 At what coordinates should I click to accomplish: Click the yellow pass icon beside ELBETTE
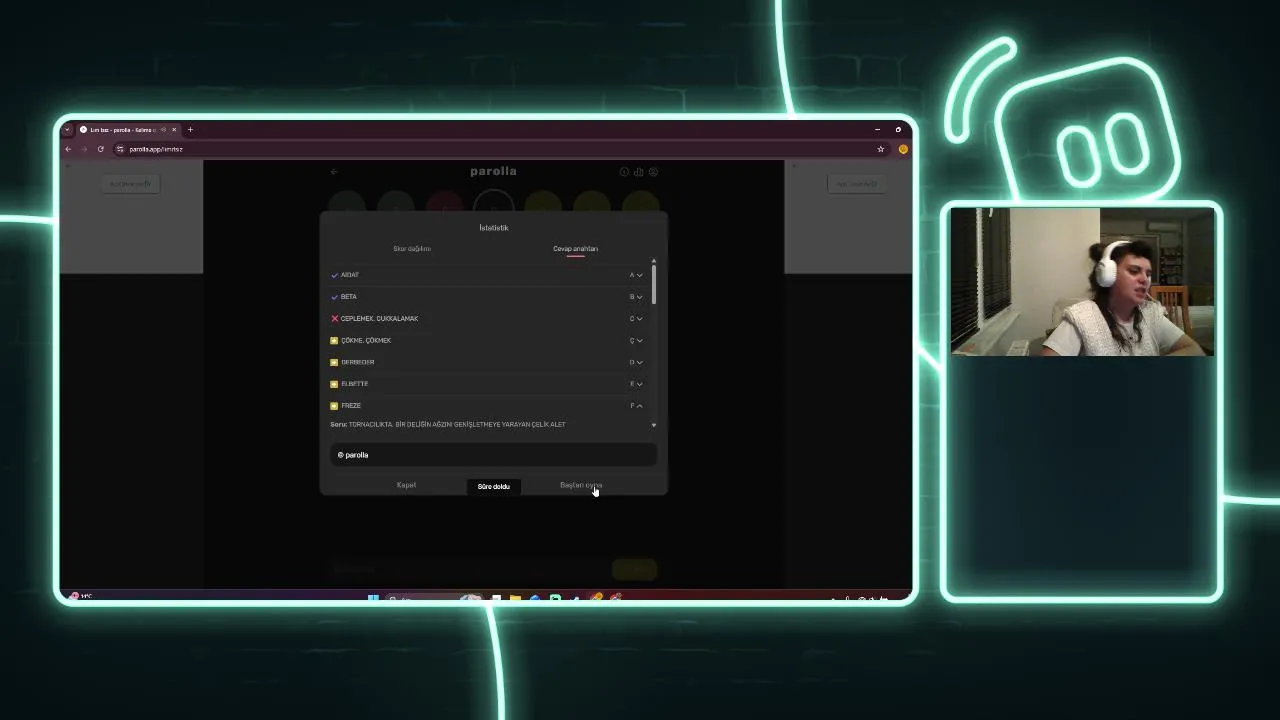click(334, 384)
